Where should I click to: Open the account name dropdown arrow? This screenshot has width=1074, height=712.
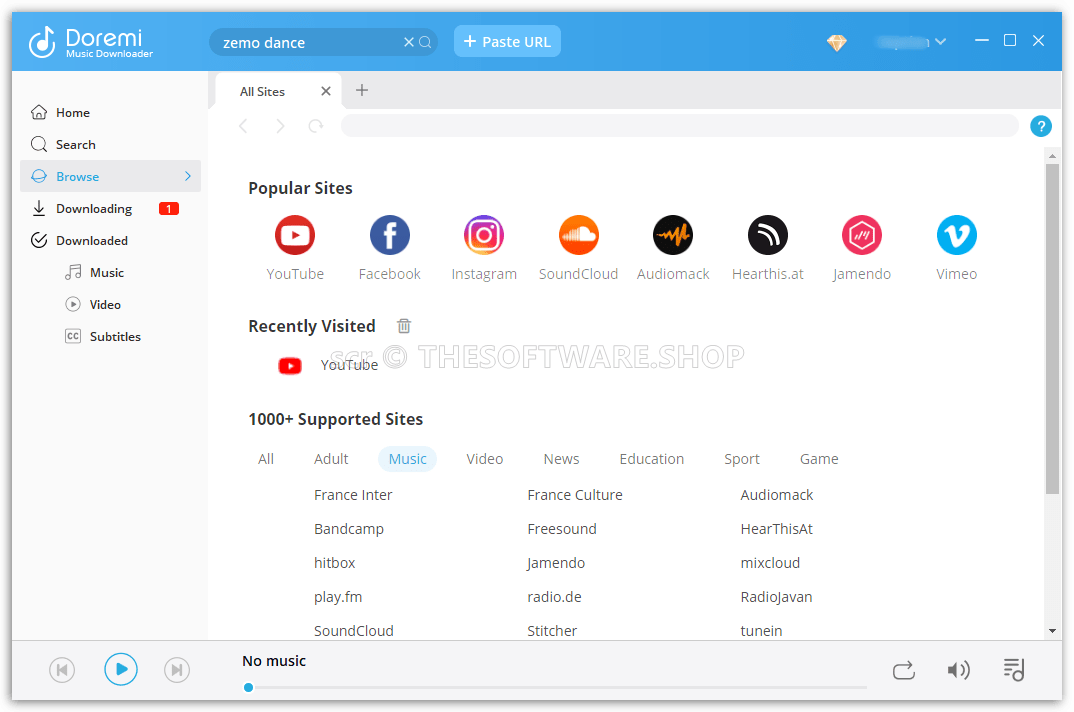(x=940, y=42)
